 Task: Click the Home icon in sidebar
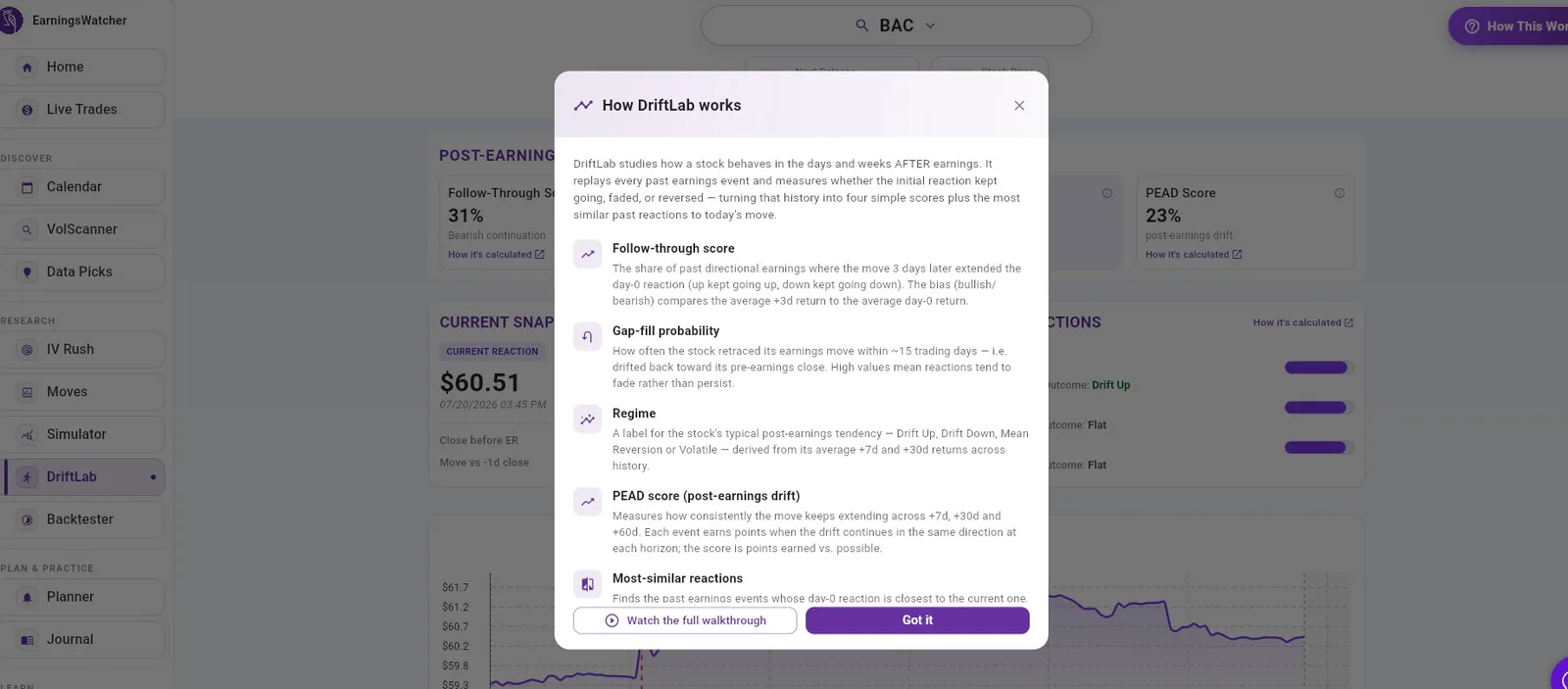click(x=27, y=68)
